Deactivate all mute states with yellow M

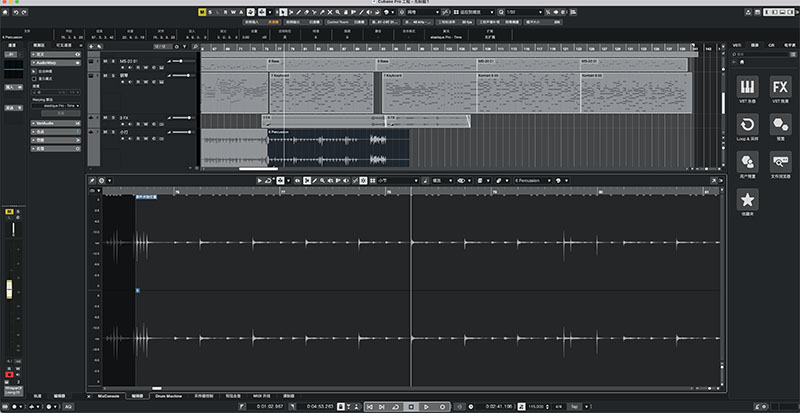point(203,12)
